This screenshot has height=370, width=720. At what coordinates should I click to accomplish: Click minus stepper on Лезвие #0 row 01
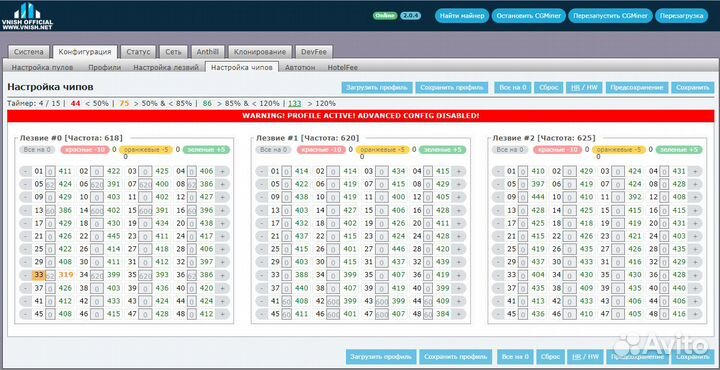click(x=25, y=172)
